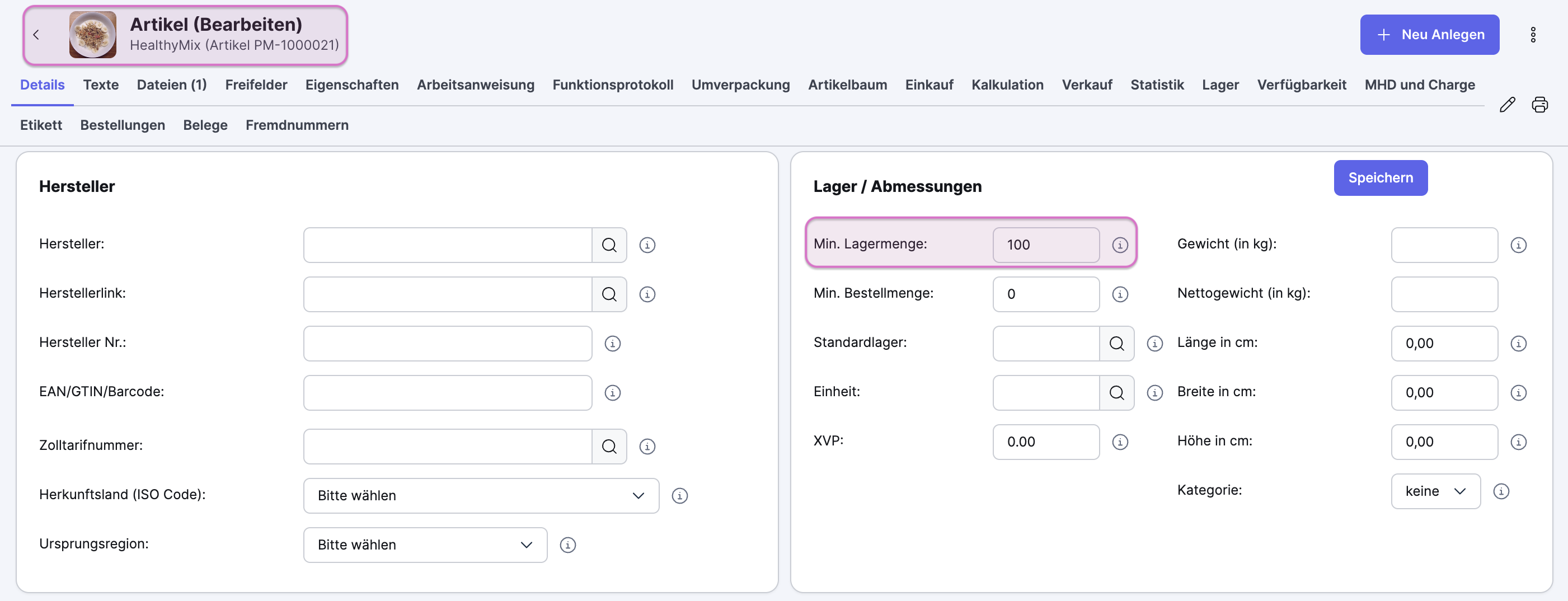1568x601 pixels.
Task: Click the Speichern button
Action: pos(1380,178)
